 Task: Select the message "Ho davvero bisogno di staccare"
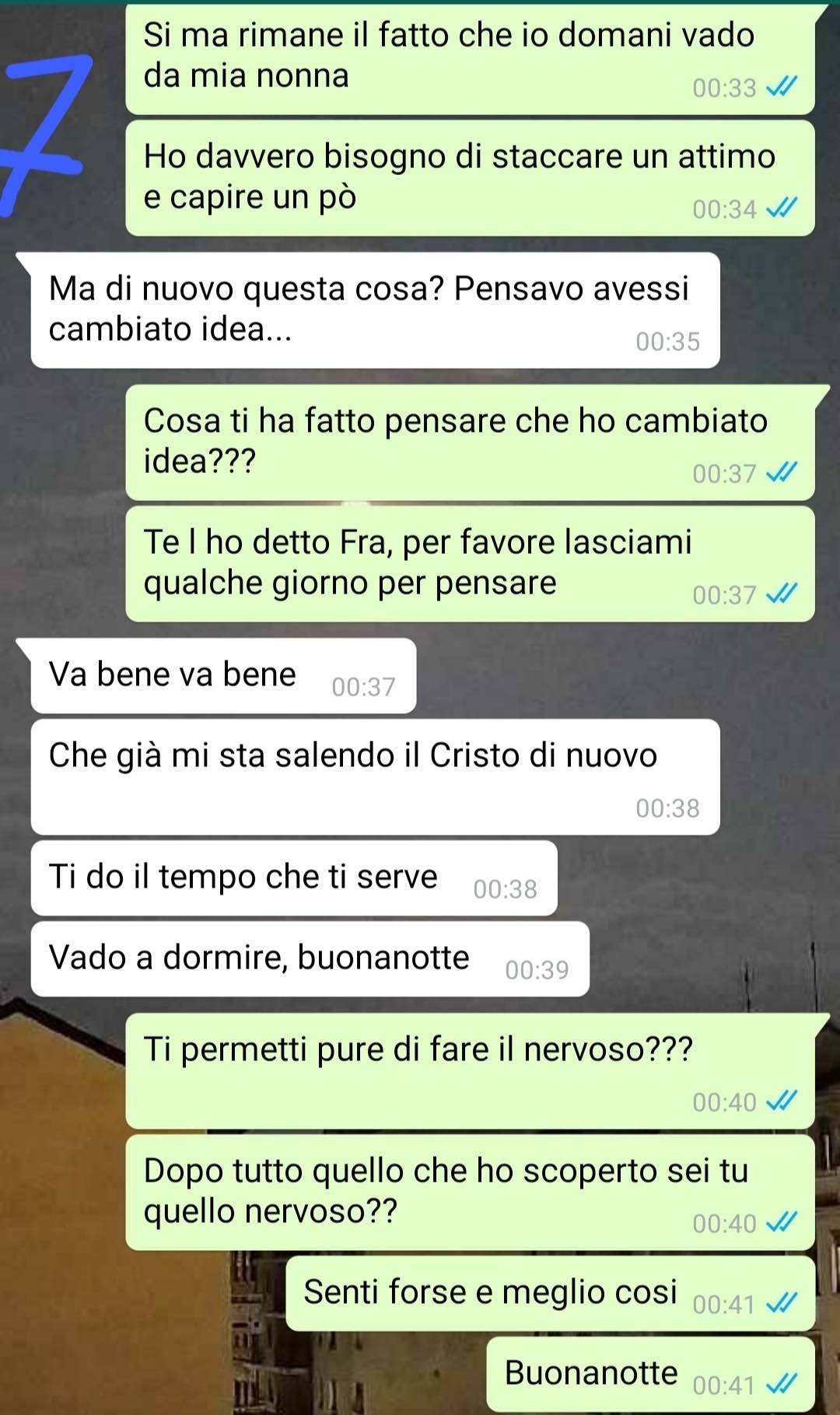[470, 178]
